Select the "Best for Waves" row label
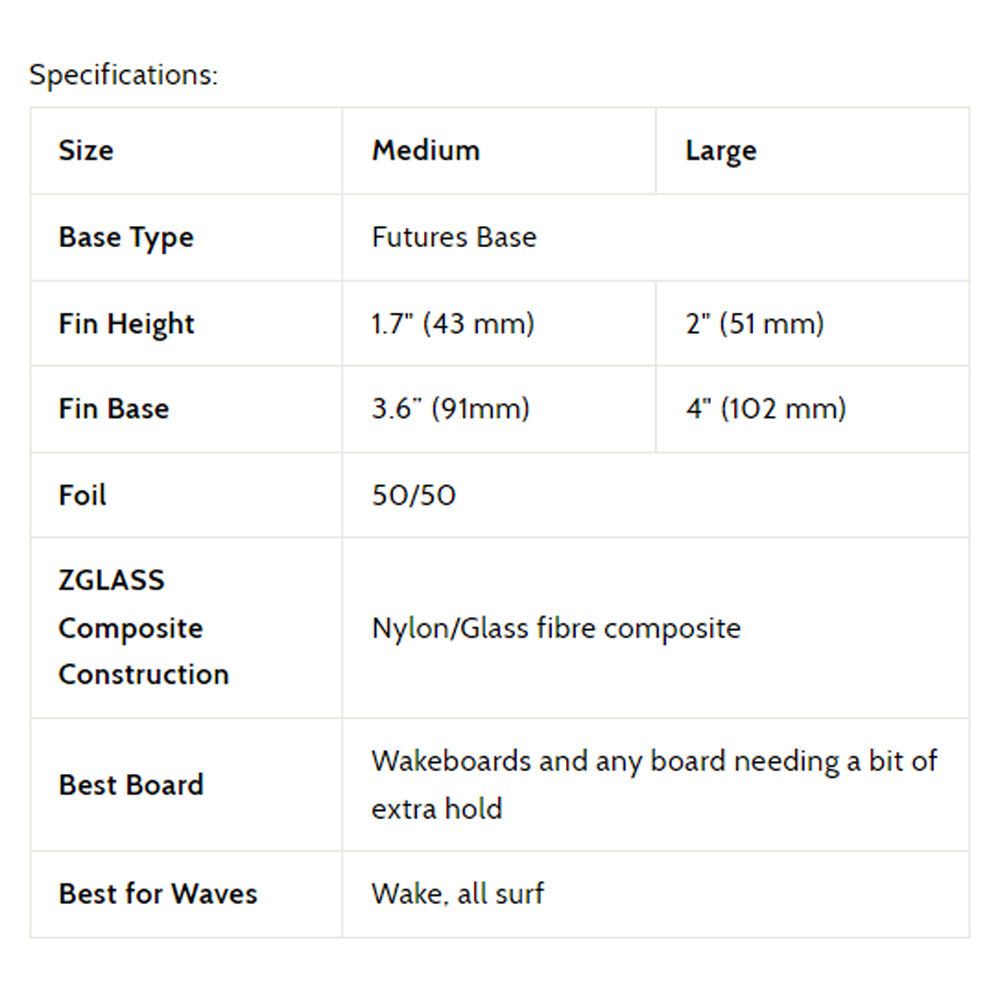The width and height of the screenshot is (1000, 1000). (x=158, y=894)
